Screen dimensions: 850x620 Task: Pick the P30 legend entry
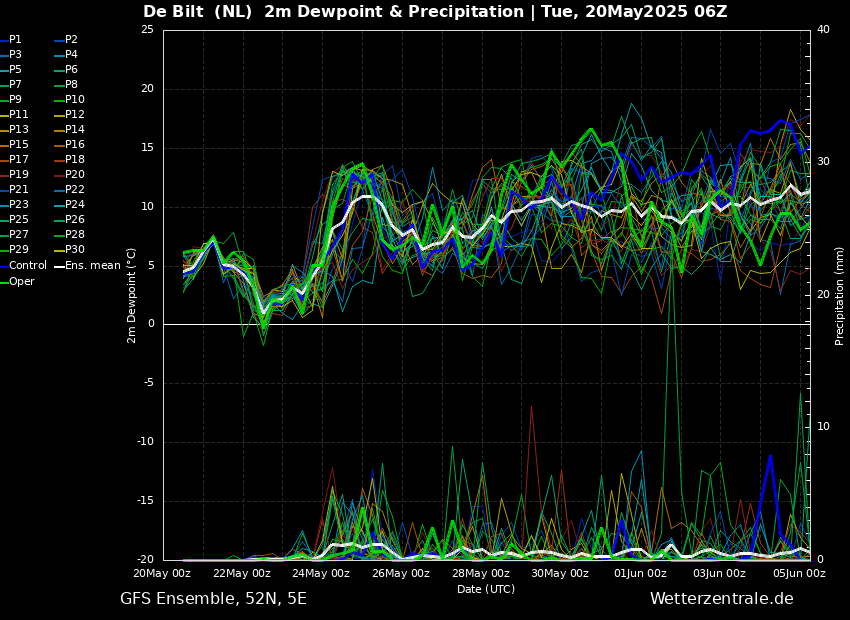(x=70, y=249)
